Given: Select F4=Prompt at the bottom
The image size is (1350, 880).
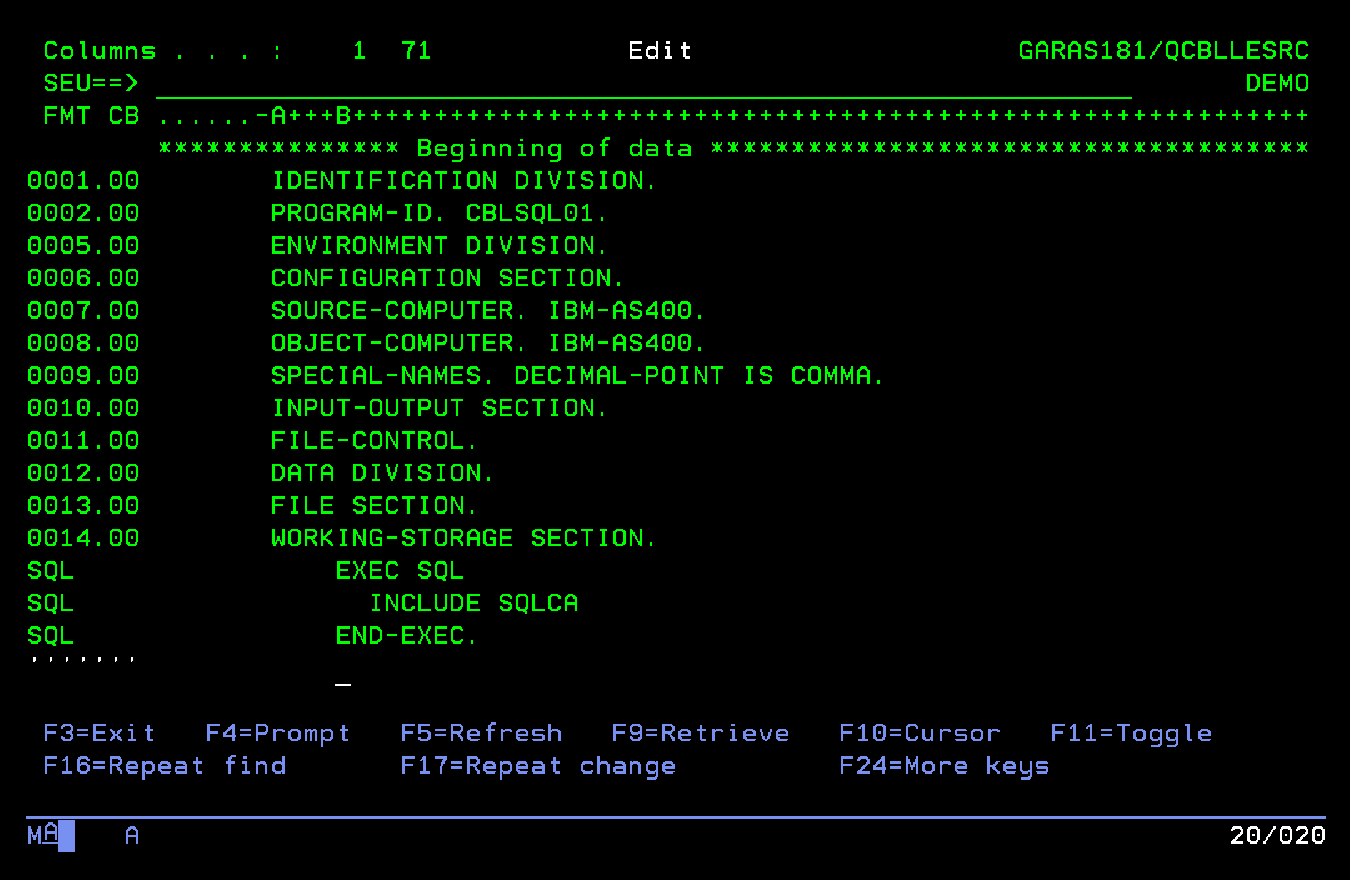Looking at the screenshot, I should pos(277,733).
